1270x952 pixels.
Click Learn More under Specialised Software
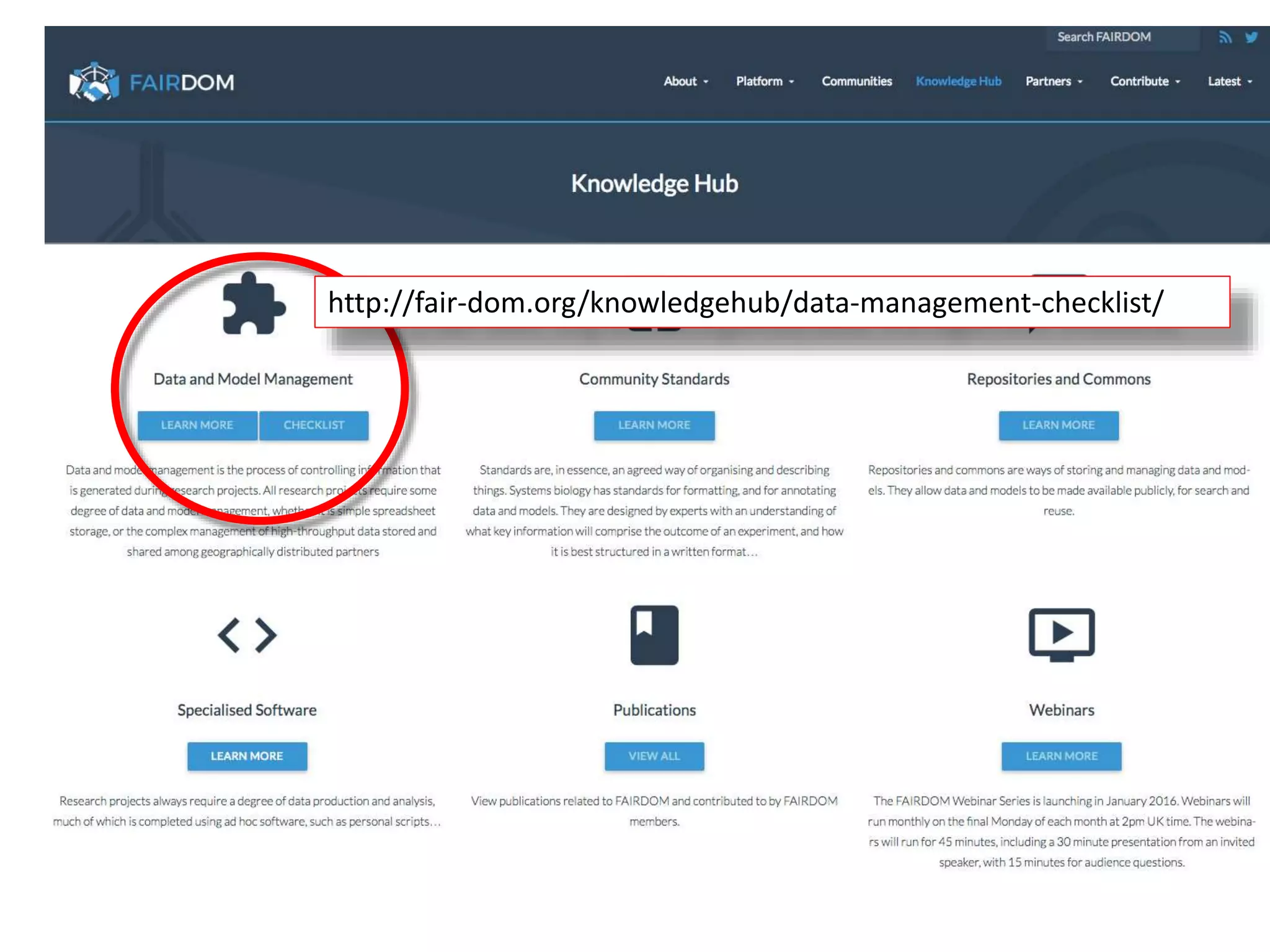[247, 756]
